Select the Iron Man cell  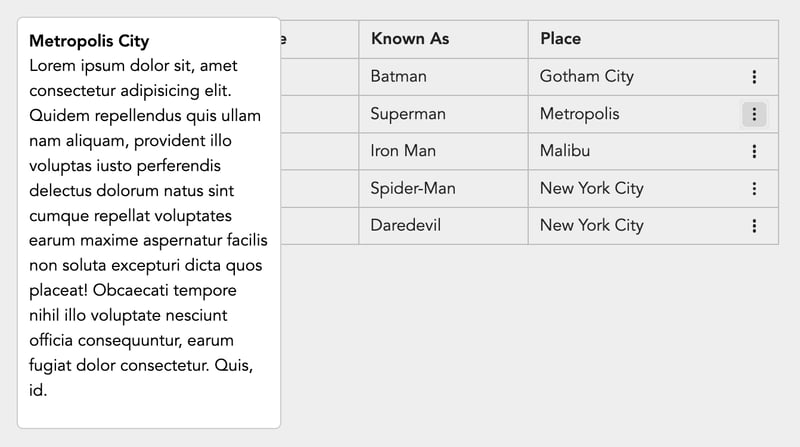[x=443, y=151]
